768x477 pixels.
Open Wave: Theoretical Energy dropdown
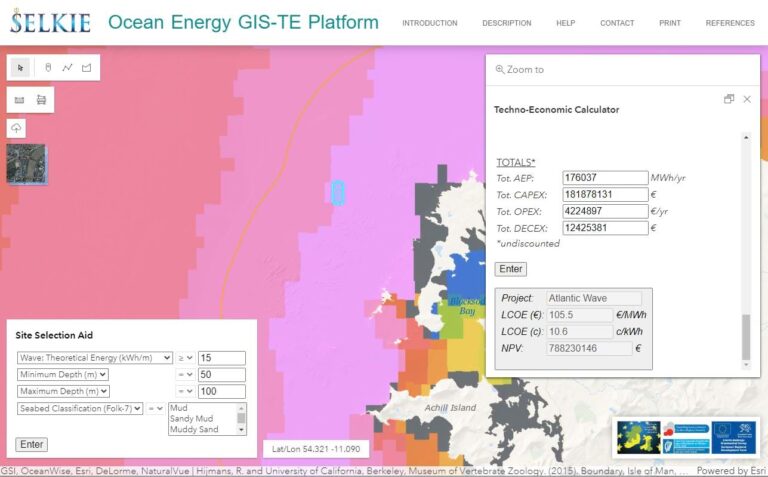(x=95, y=358)
